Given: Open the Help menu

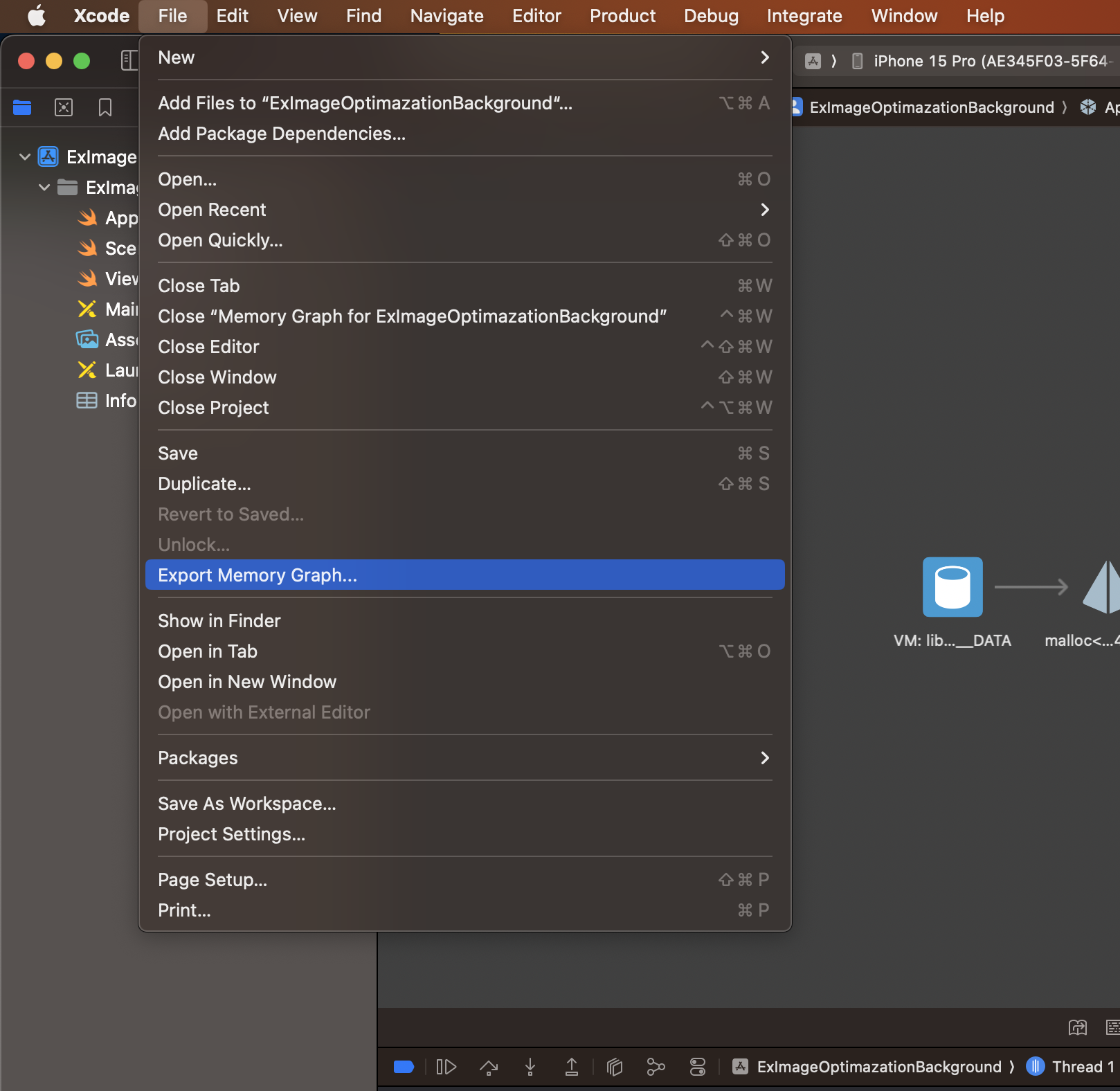Looking at the screenshot, I should pos(985,16).
